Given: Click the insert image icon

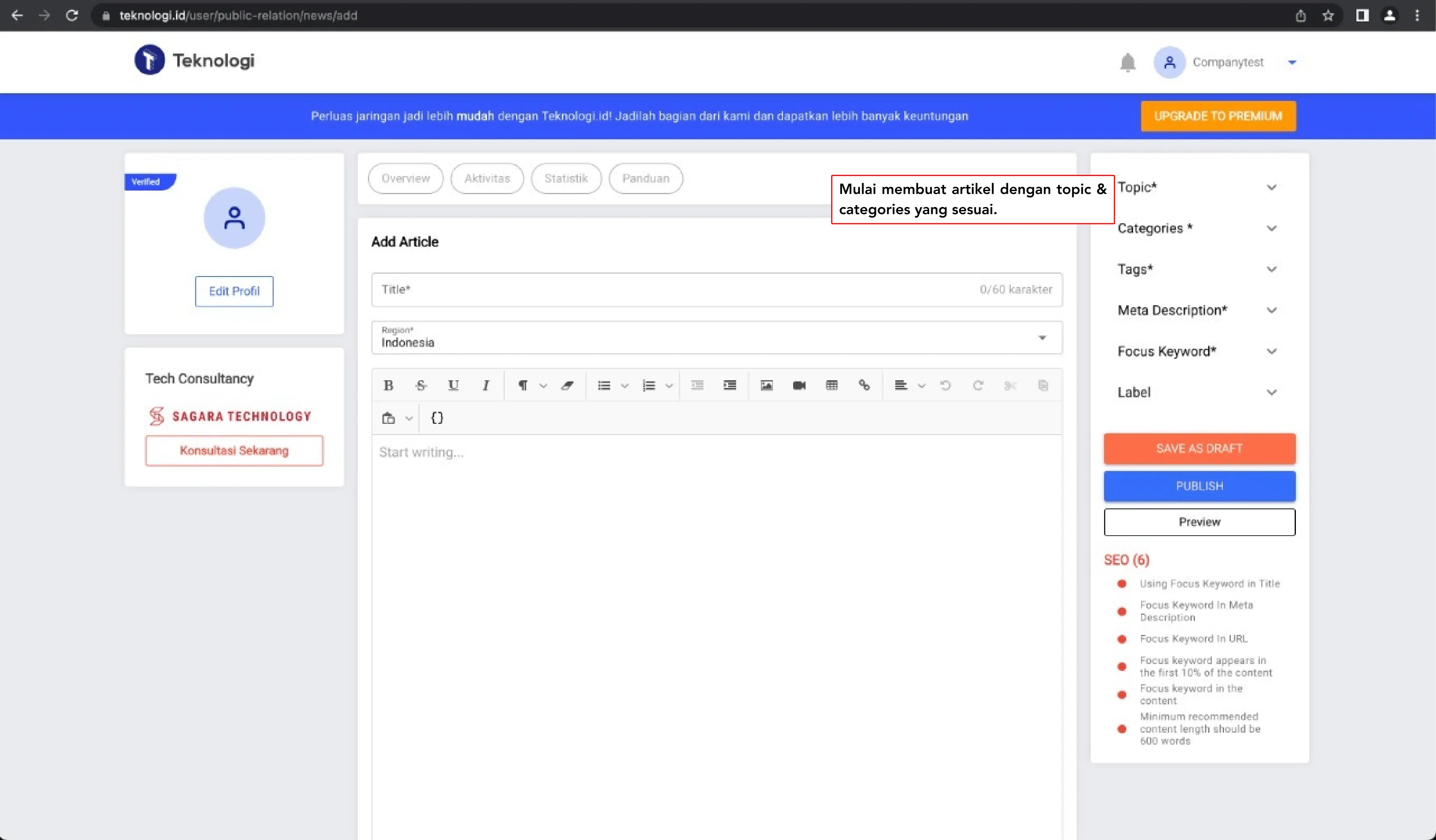Looking at the screenshot, I should point(766,385).
